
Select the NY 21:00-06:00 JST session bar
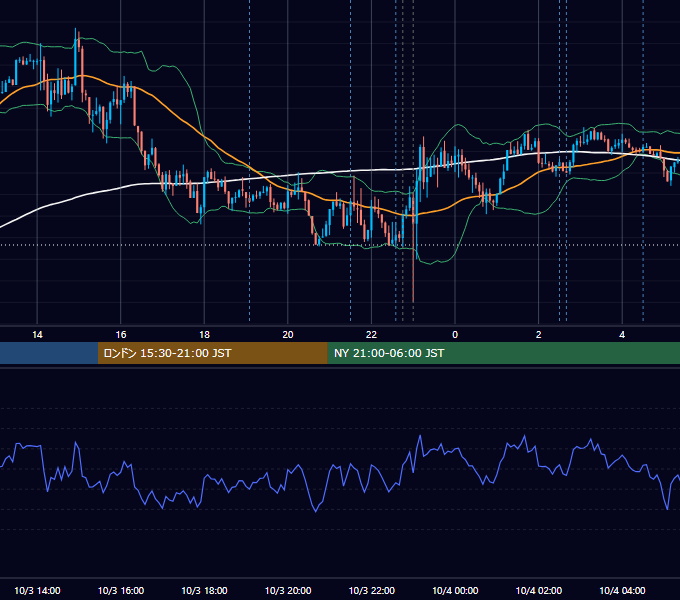(x=503, y=353)
